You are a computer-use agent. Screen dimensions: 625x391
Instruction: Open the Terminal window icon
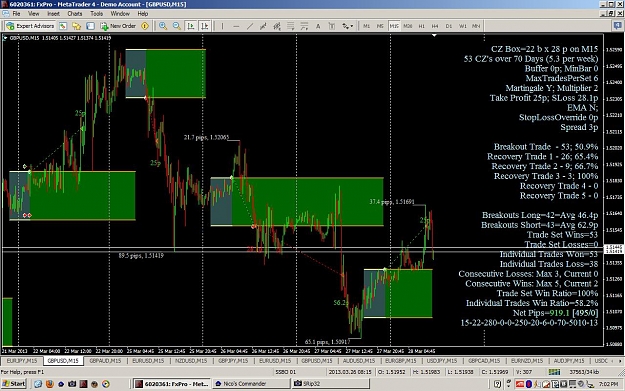[x=90, y=26]
